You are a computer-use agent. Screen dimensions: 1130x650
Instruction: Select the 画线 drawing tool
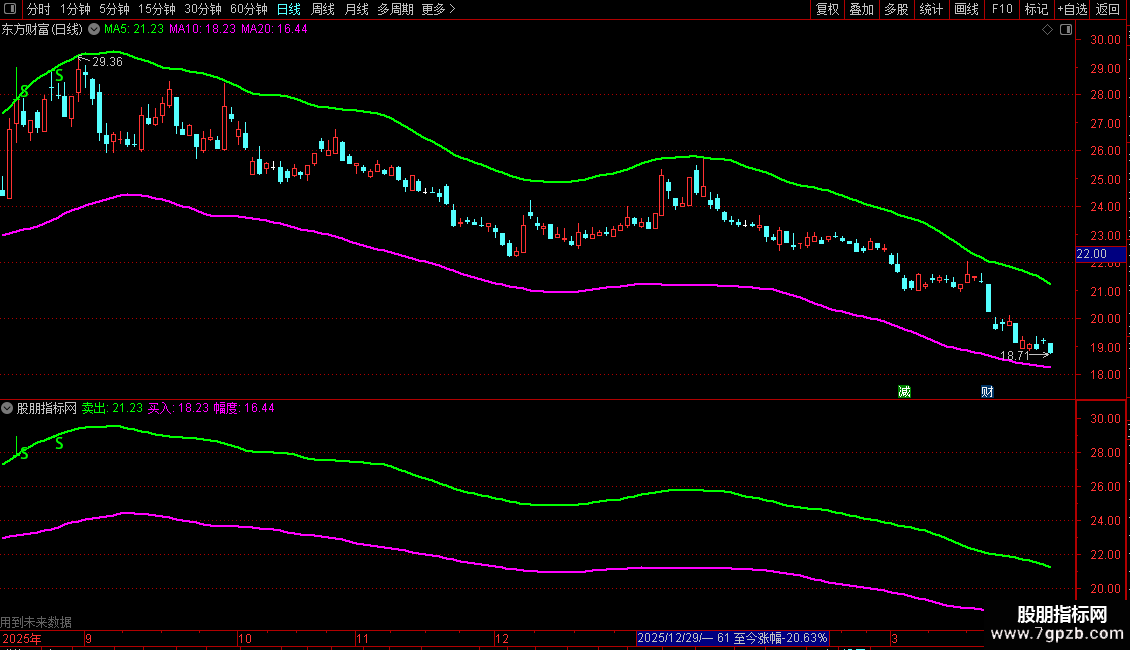click(x=967, y=9)
